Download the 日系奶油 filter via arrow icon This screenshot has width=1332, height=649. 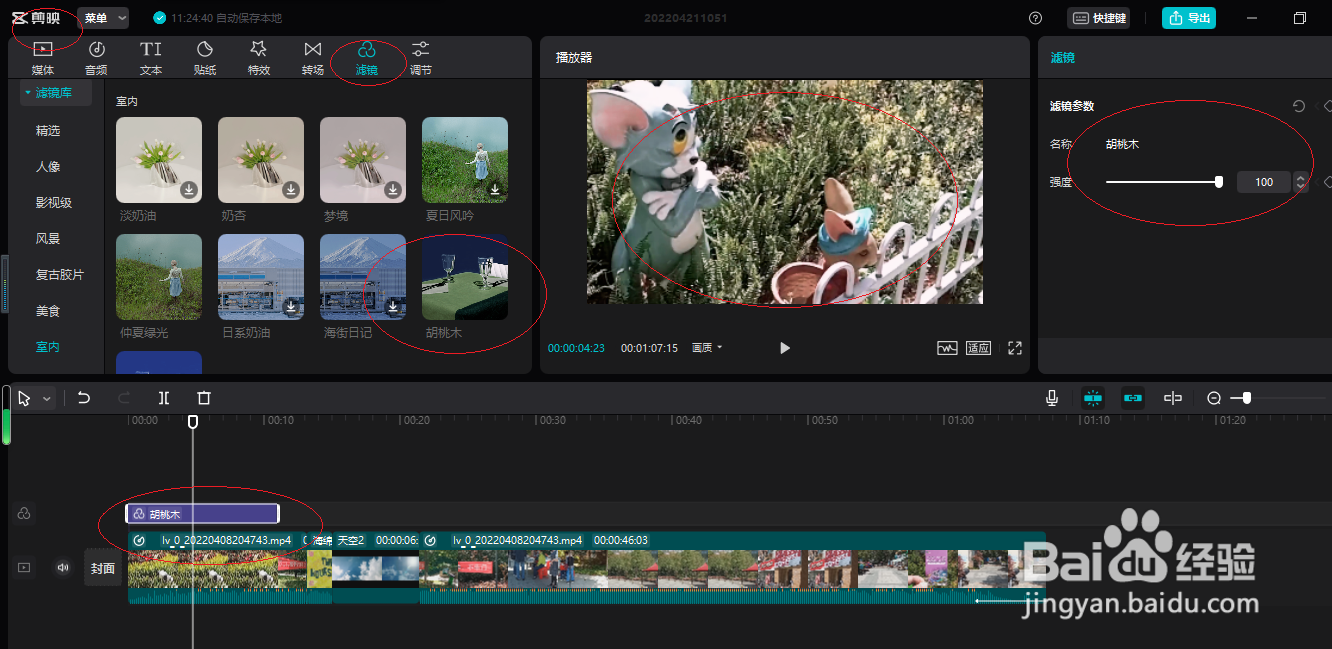291,307
